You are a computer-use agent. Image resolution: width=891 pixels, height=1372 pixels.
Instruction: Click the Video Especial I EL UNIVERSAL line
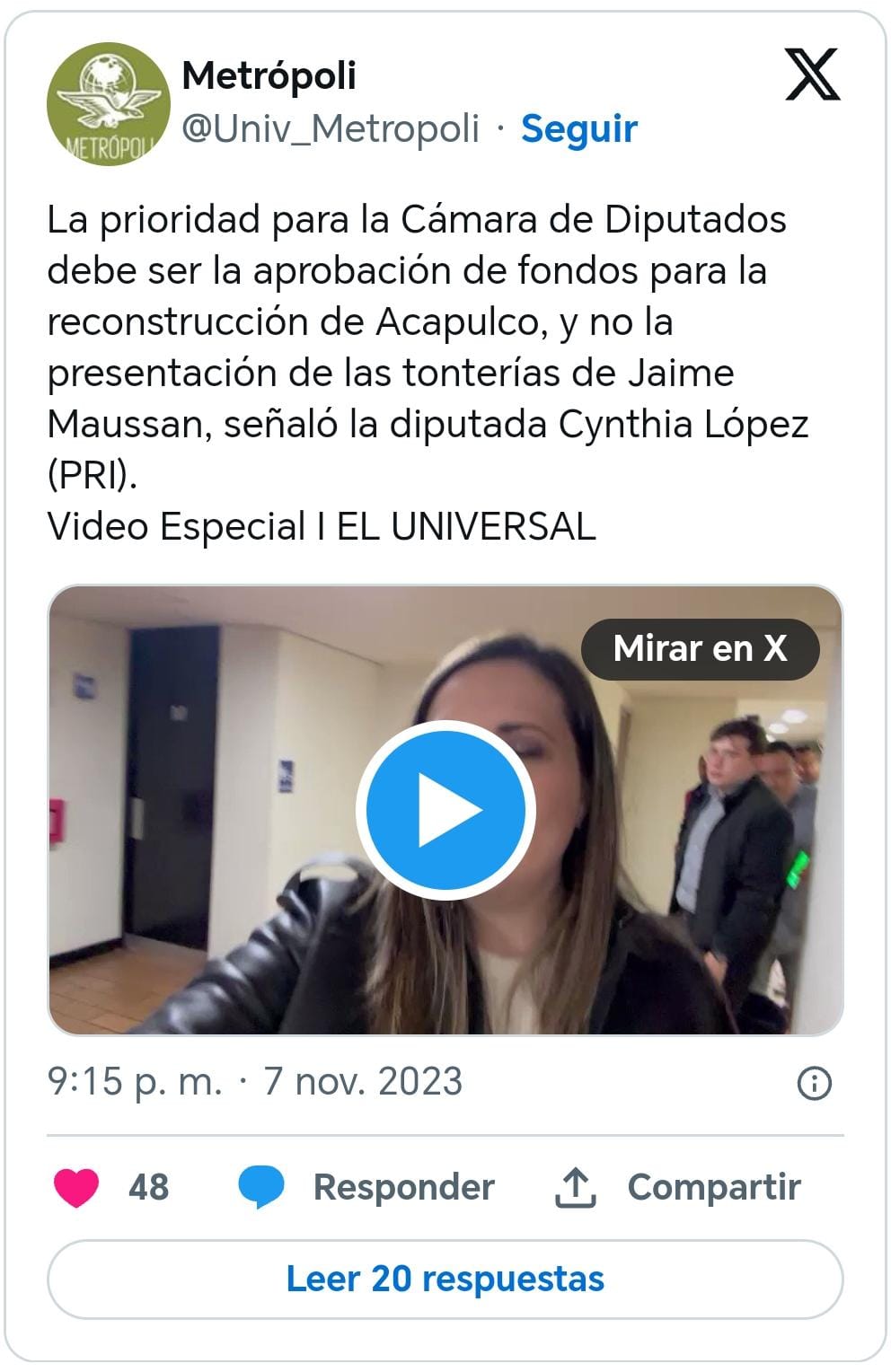click(322, 526)
